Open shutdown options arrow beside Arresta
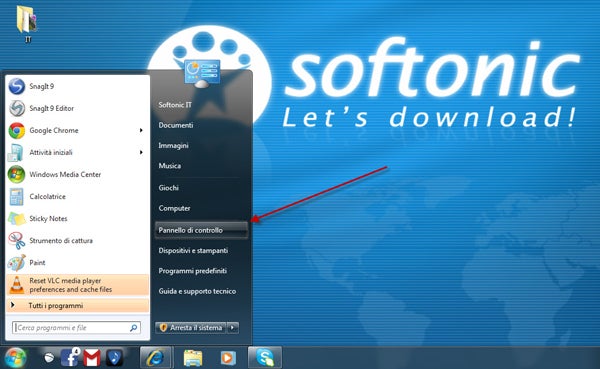The width and height of the screenshot is (600, 369). coord(233,328)
